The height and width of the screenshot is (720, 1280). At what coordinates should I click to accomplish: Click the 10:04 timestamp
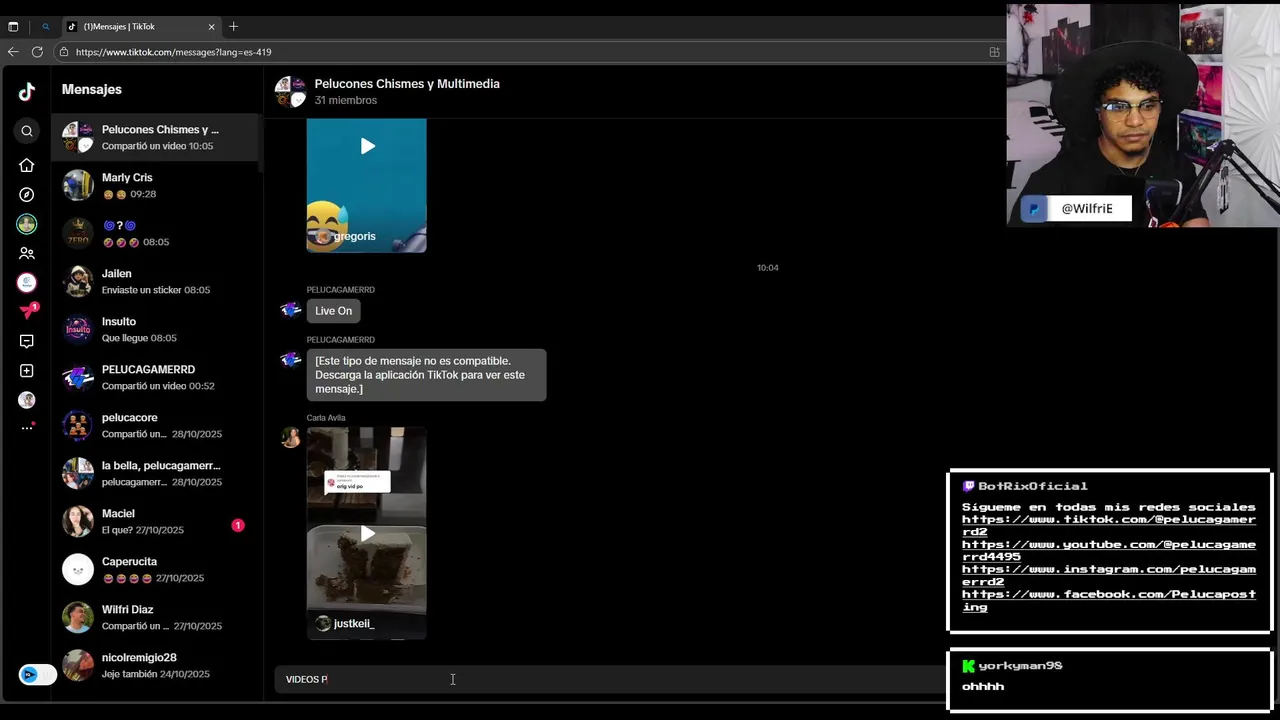pyautogui.click(x=768, y=268)
